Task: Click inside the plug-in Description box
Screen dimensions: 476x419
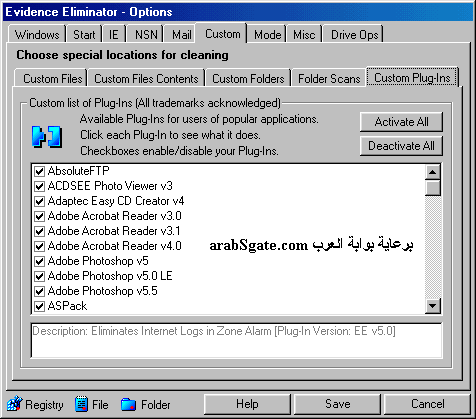Action: click(x=236, y=340)
